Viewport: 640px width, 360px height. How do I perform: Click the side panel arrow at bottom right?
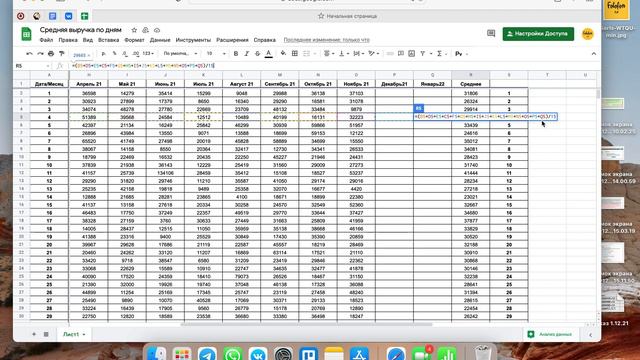(590, 335)
